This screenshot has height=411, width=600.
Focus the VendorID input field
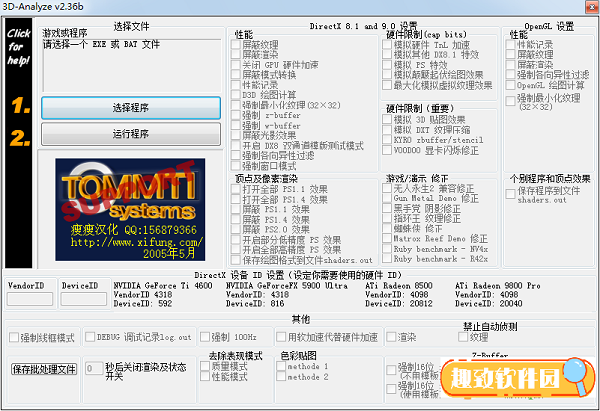[x=30, y=298]
